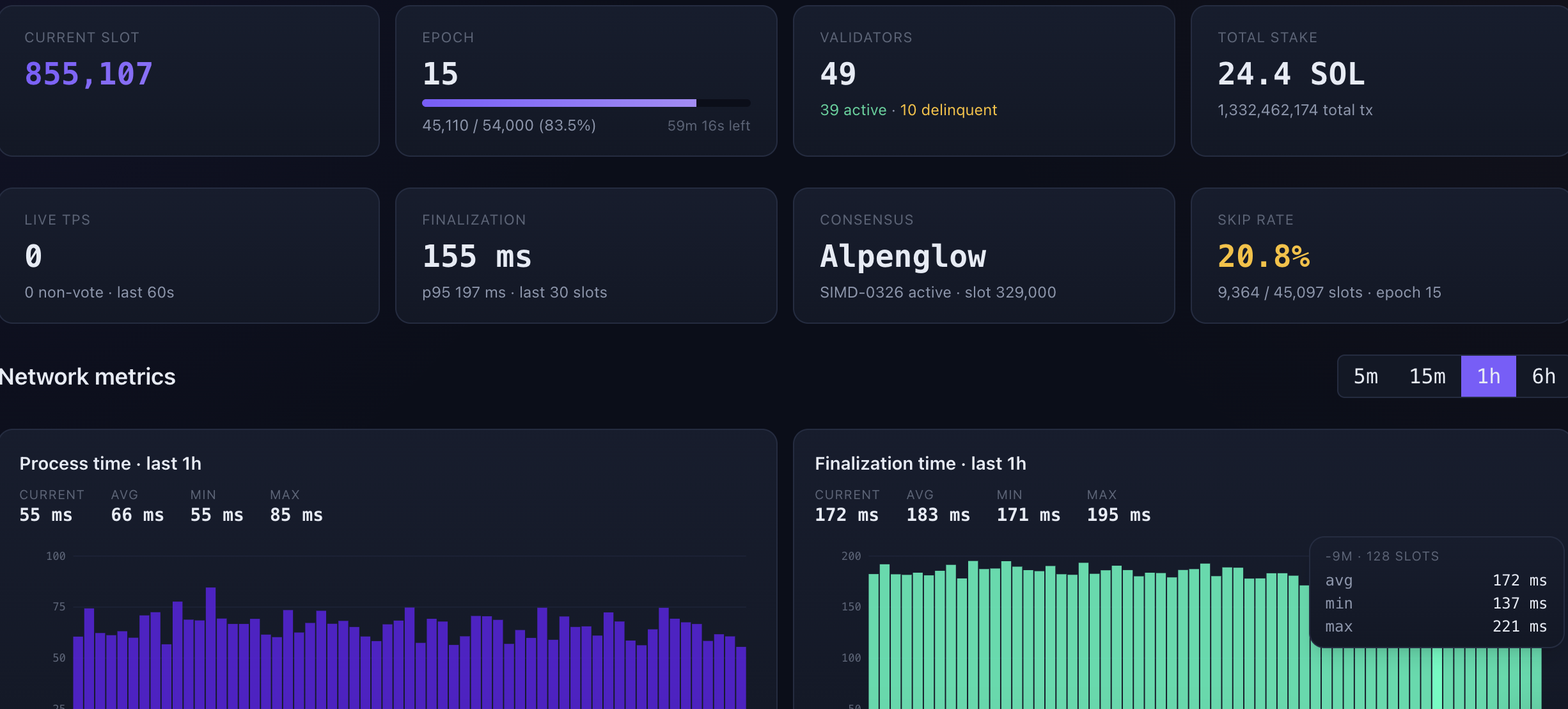Click the Network metrics heading
1568x709 pixels.
click(x=88, y=377)
